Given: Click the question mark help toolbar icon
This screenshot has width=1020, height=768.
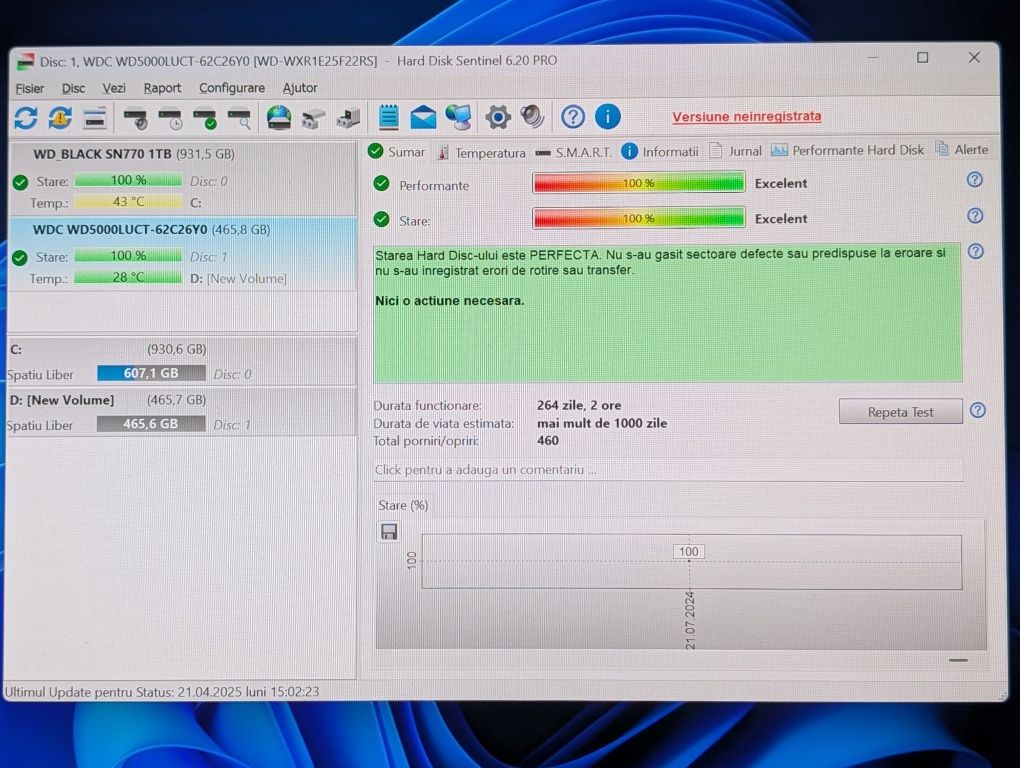Looking at the screenshot, I should [x=572, y=117].
